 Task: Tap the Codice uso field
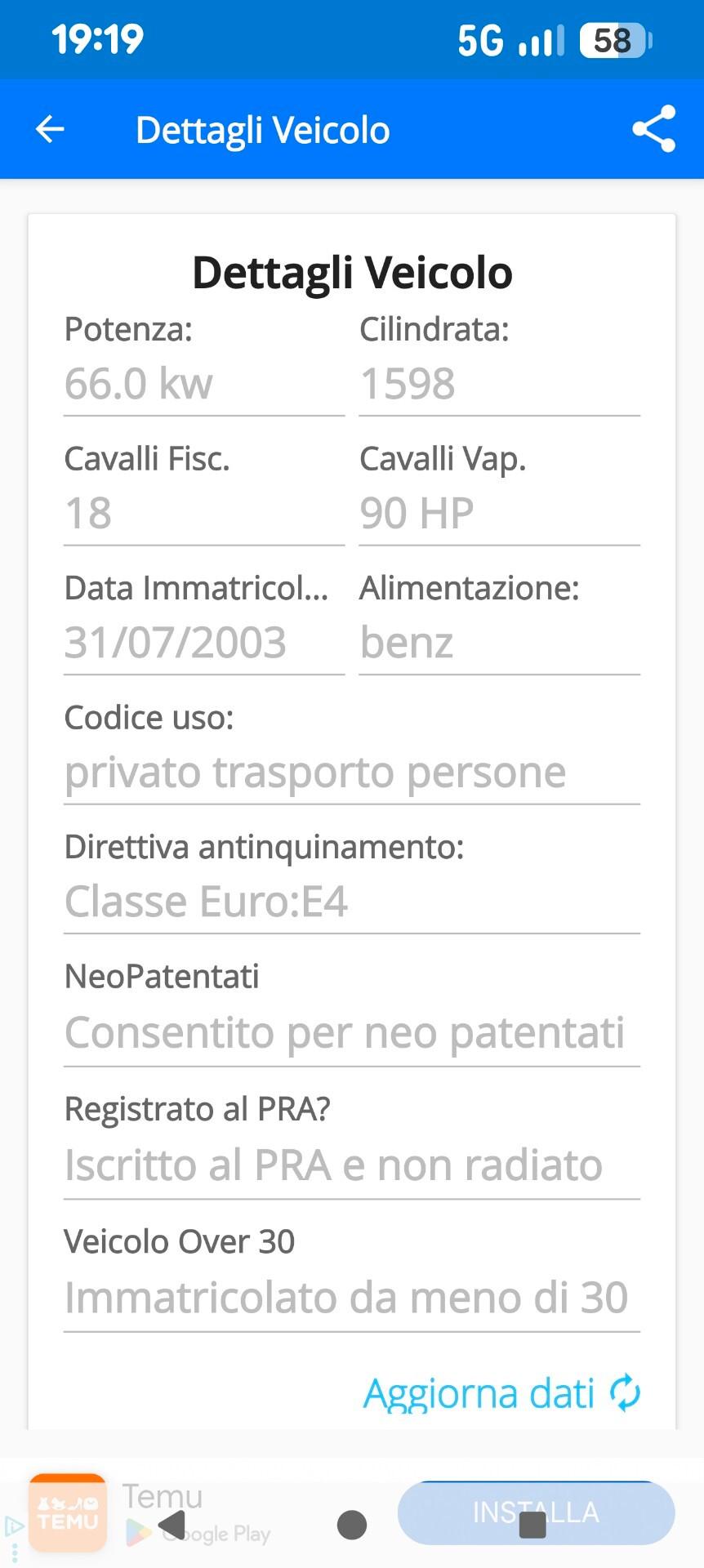tap(351, 773)
